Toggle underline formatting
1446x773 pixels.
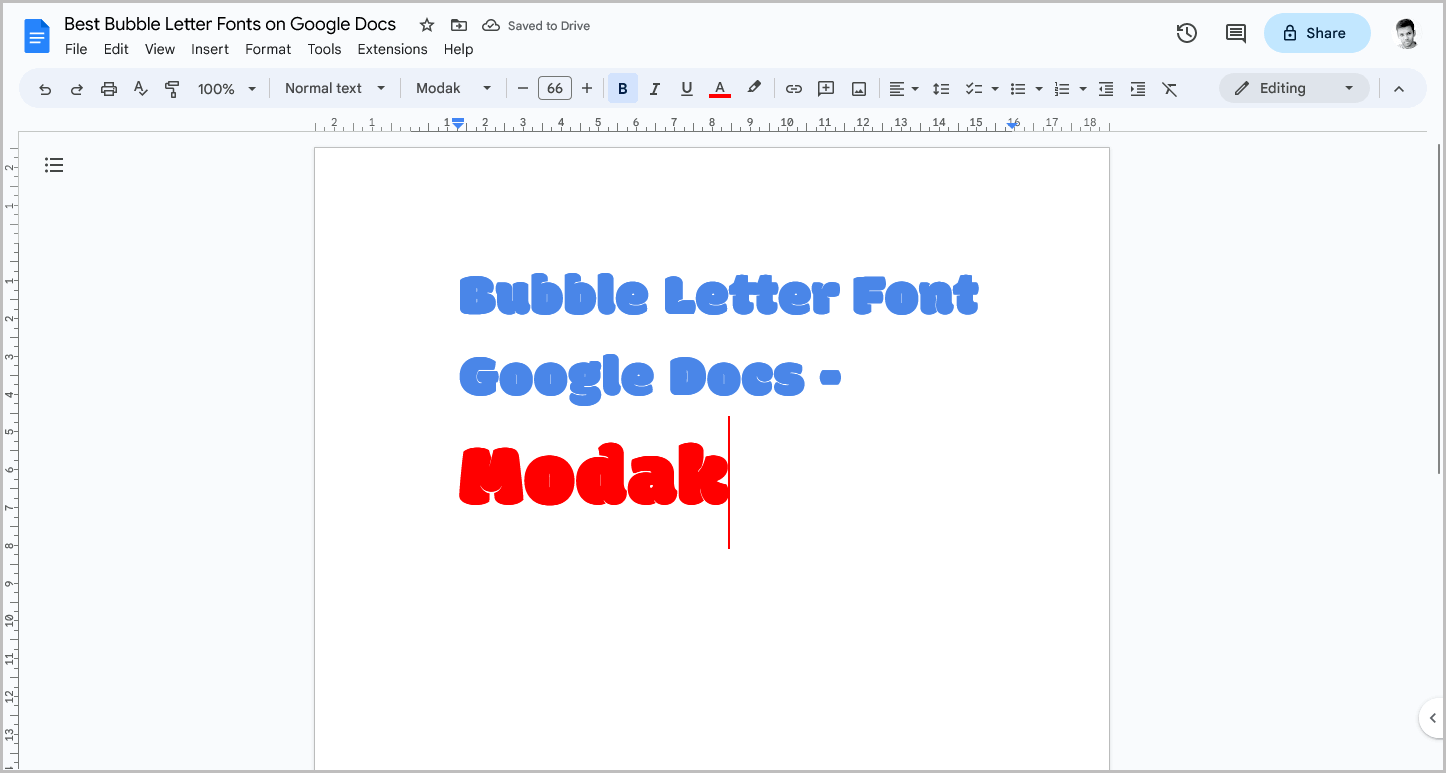(x=686, y=88)
